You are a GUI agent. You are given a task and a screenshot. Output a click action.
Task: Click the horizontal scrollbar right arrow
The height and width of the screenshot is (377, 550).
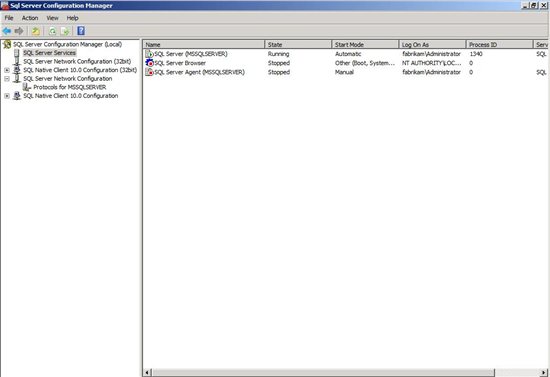point(544,372)
